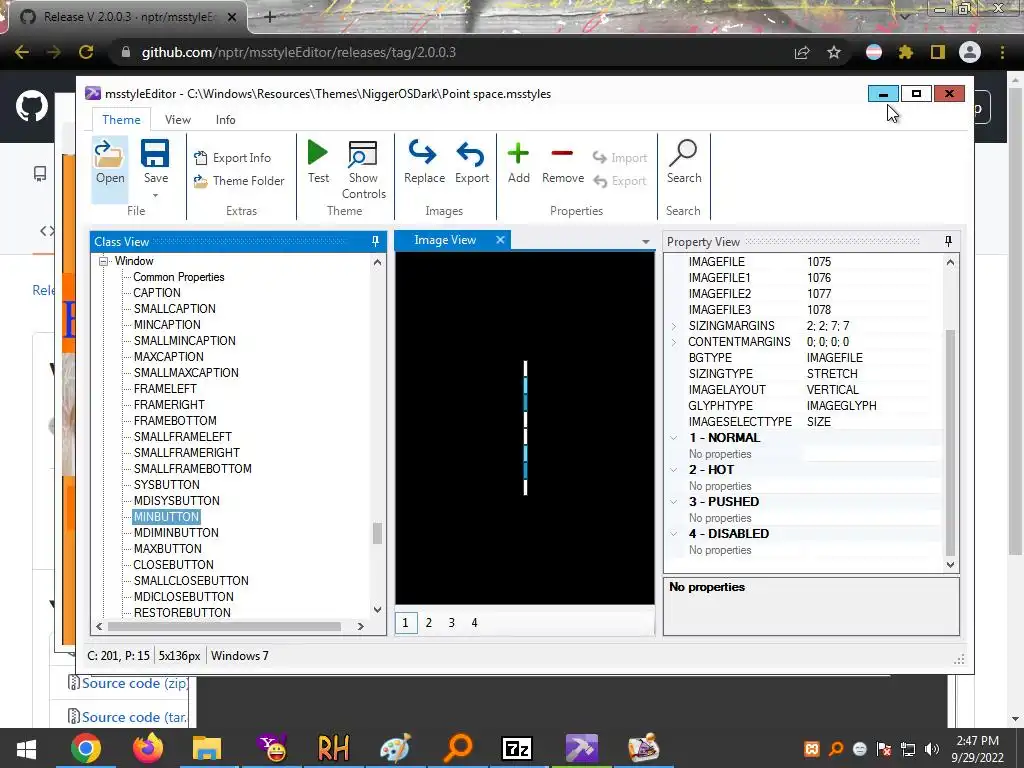Click Source code (zip) link in browser
This screenshot has height=768, width=1024.
(x=135, y=683)
